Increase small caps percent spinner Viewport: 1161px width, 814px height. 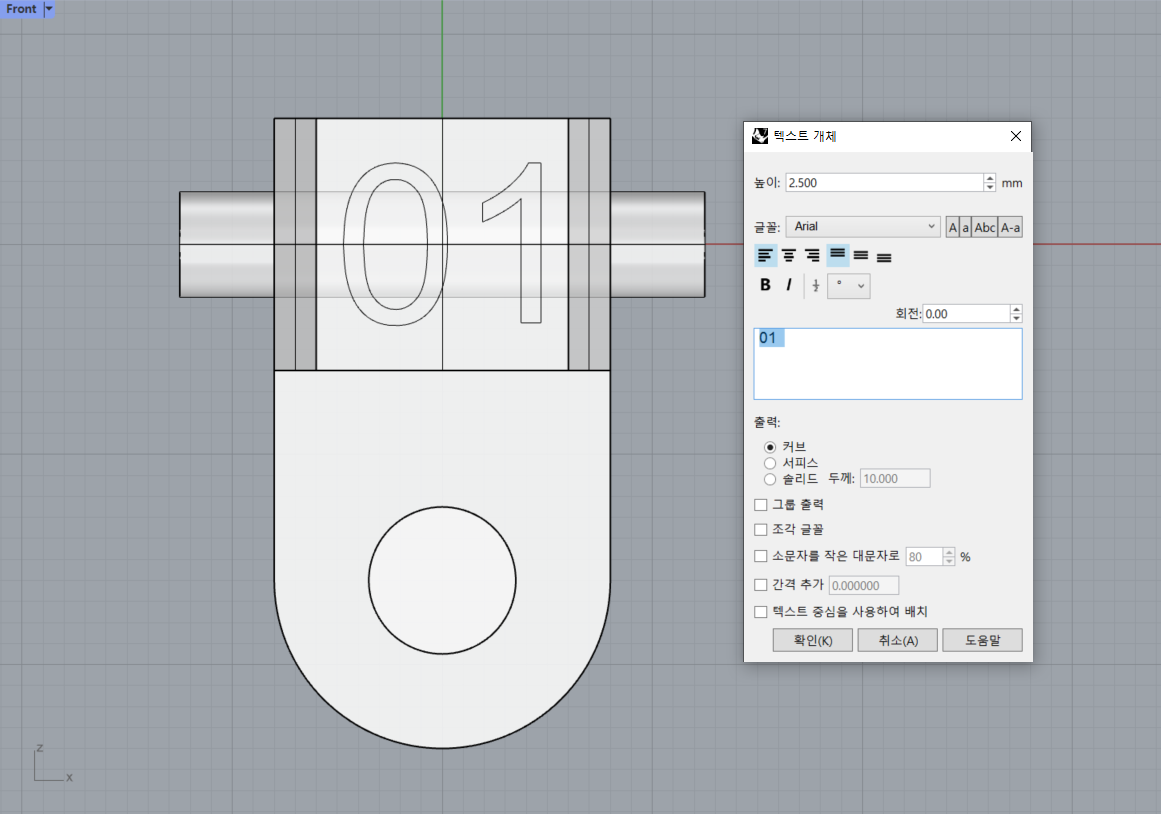(x=949, y=553)
